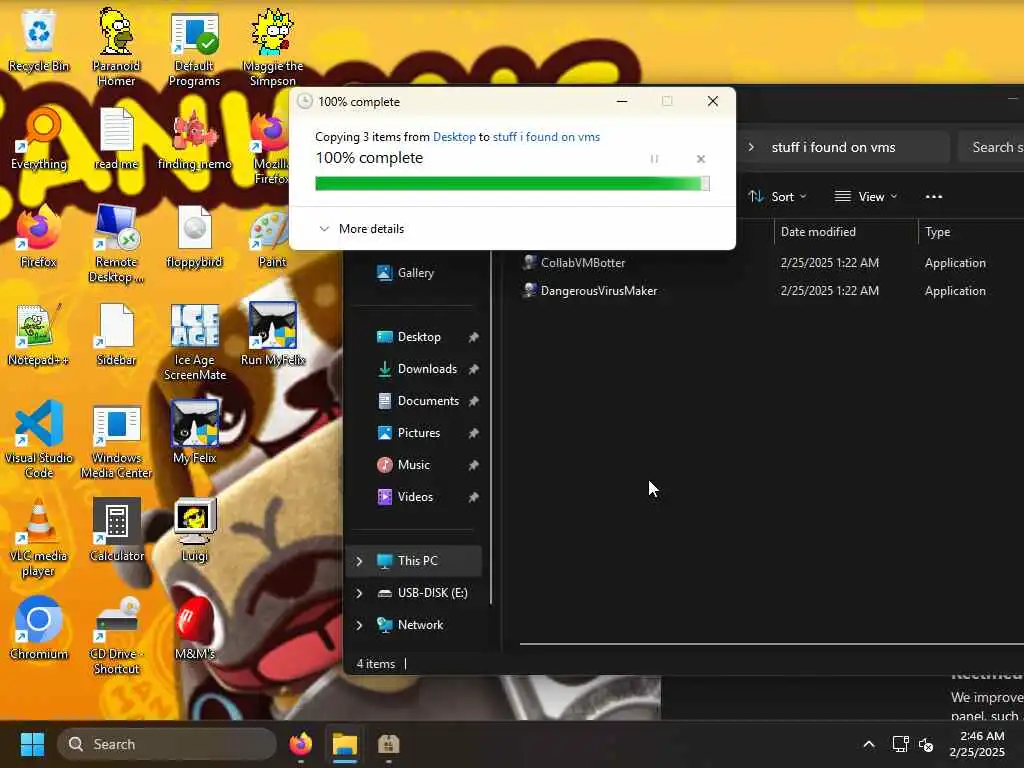Select the Visual Studio Code shortcut
1024x768 pixels.
tap(39, 439)
